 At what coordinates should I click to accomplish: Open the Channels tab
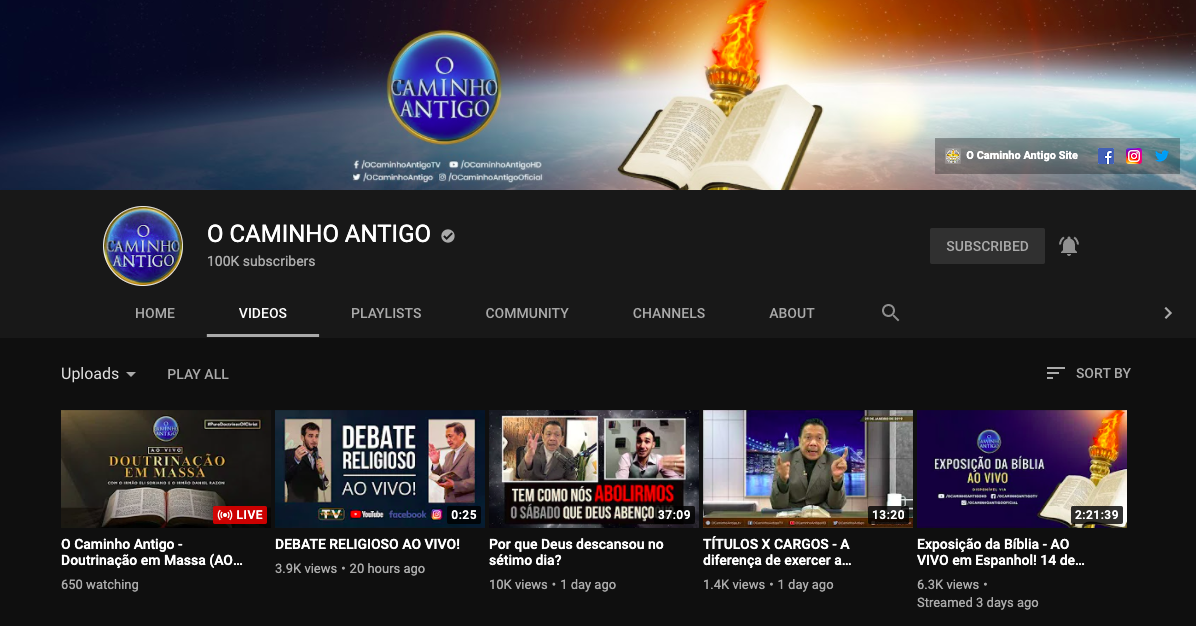pyautogui.click(x=669, y=313)
